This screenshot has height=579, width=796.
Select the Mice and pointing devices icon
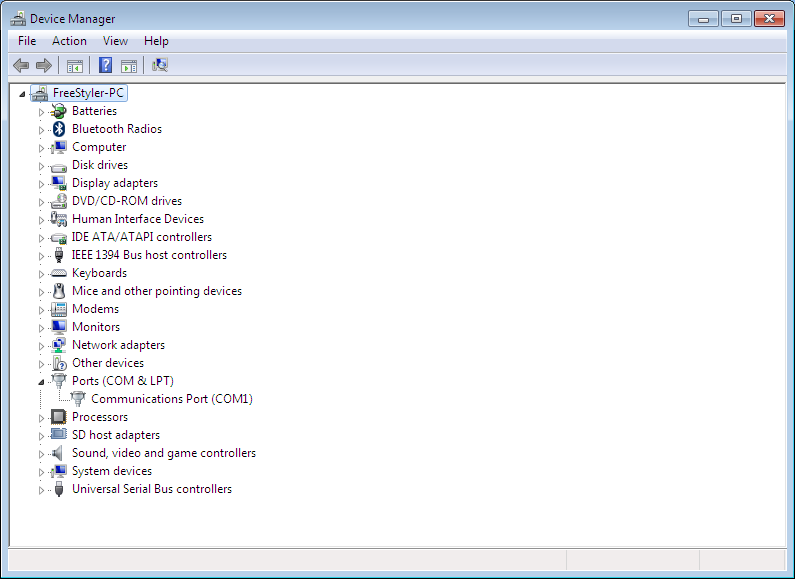[x=59, y=291]
